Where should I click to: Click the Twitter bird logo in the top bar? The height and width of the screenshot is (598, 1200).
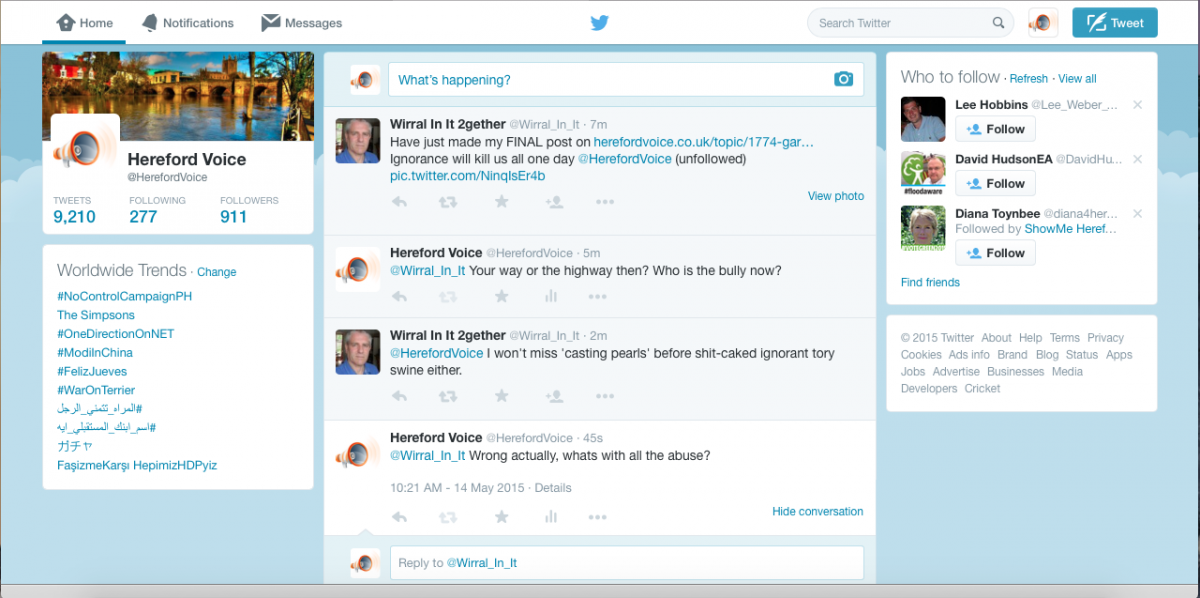click(x=599, y=22)
